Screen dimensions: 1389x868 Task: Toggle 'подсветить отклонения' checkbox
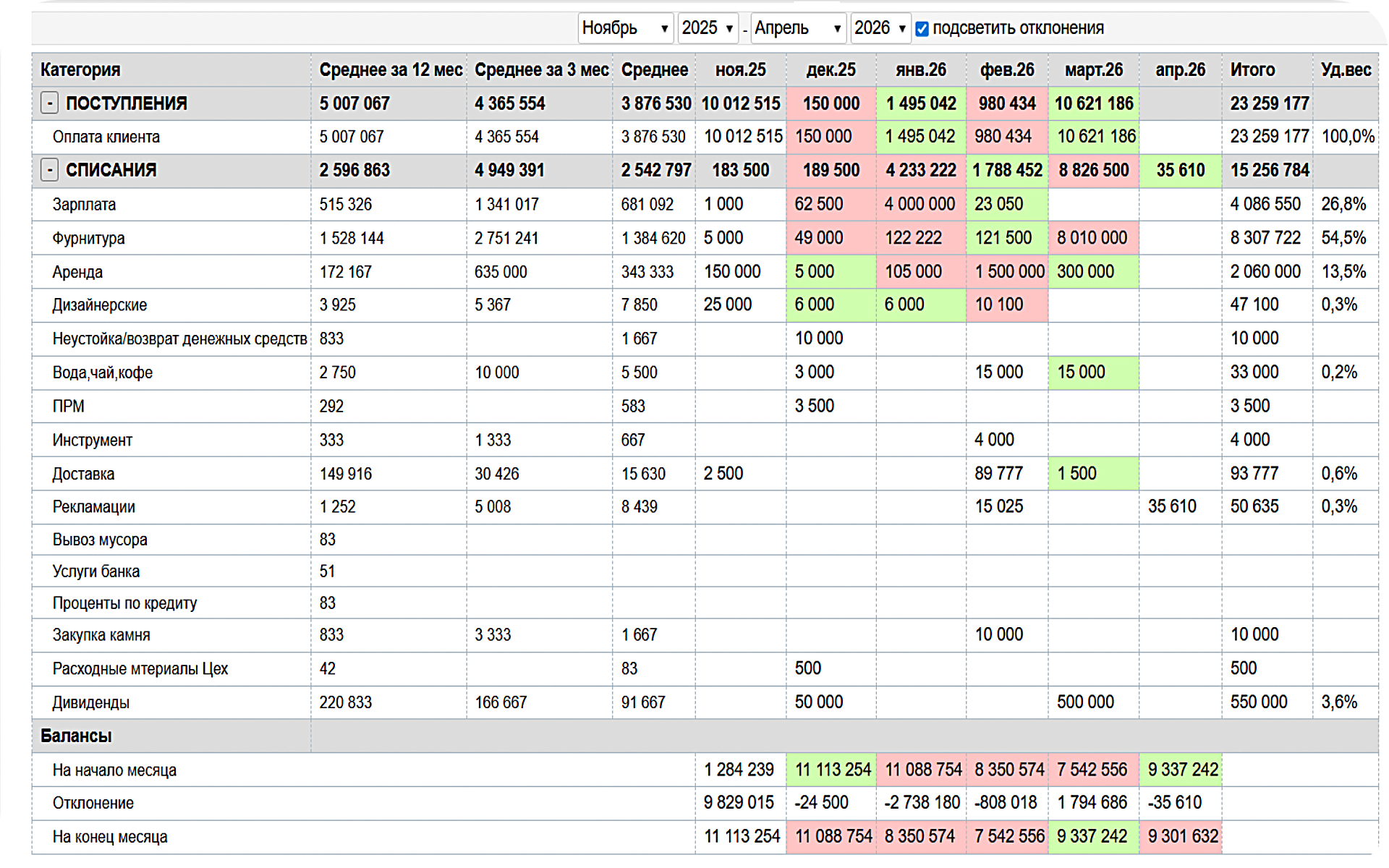pos(922,29)
